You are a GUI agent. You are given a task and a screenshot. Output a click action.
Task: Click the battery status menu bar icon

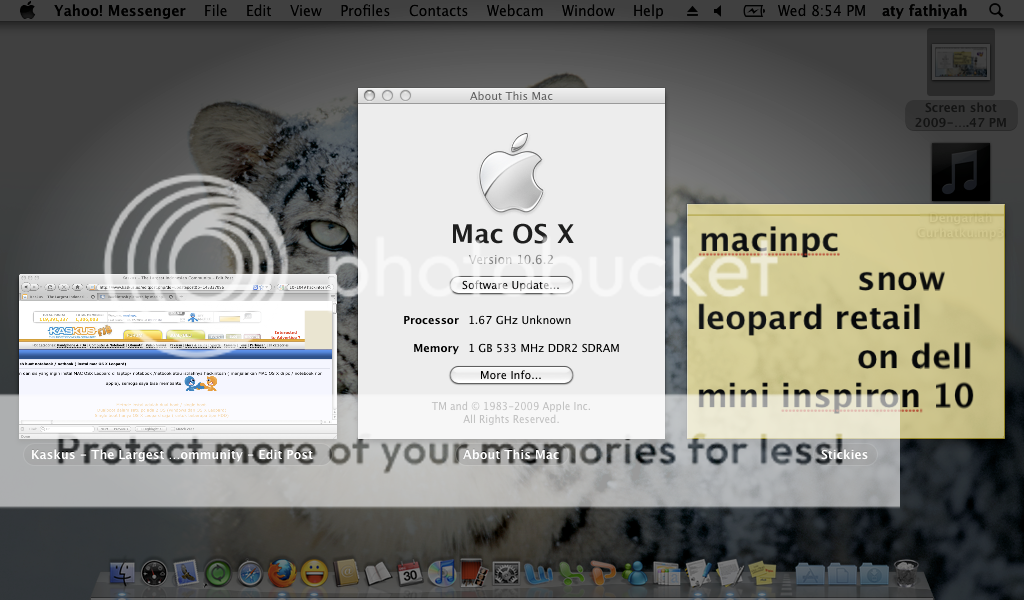coord(754,11)
